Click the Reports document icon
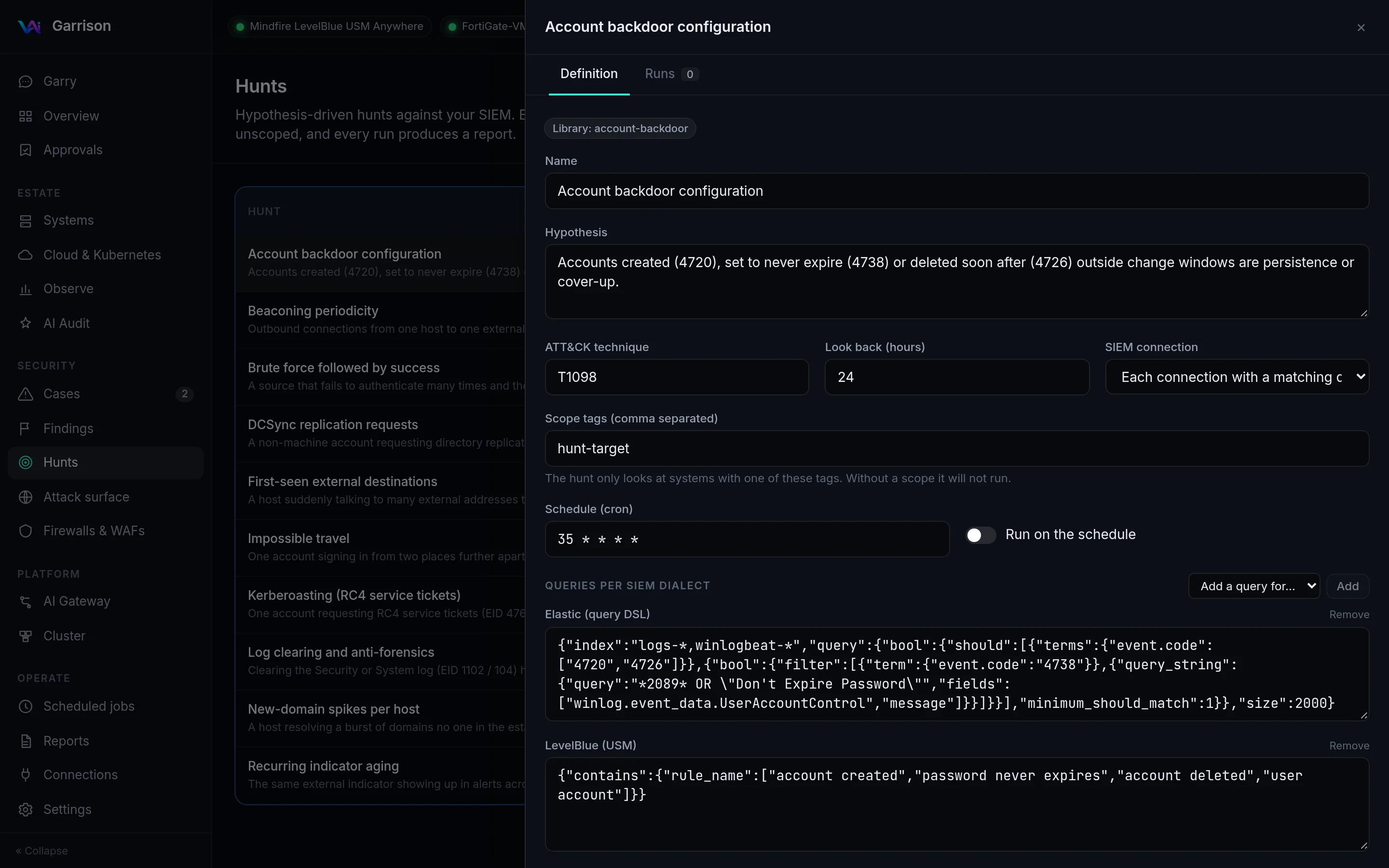This screenshot has width=1389, height=868. click(25, 741)
